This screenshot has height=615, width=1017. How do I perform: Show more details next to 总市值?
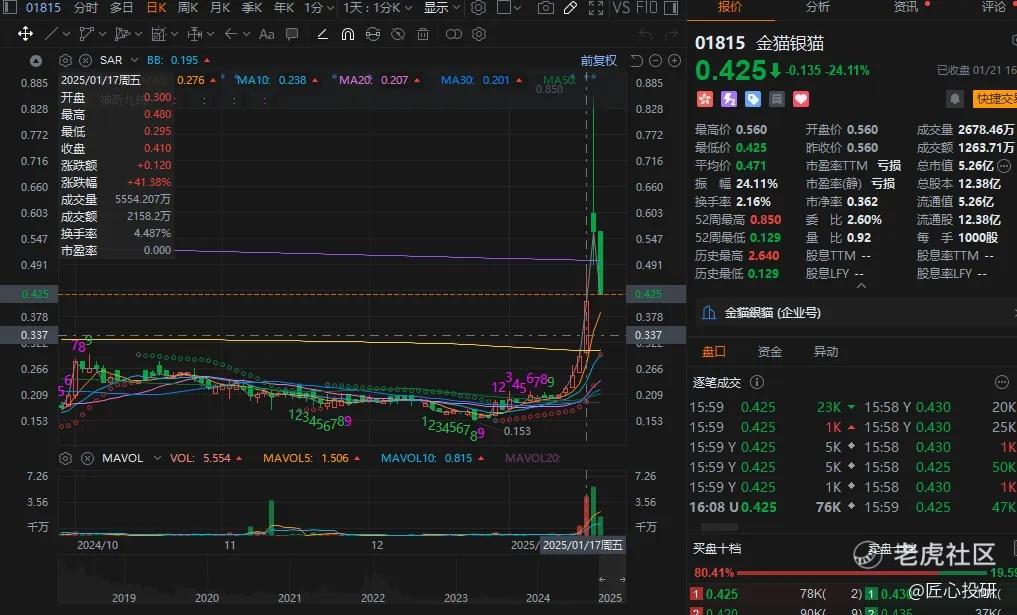[1004, 165]
